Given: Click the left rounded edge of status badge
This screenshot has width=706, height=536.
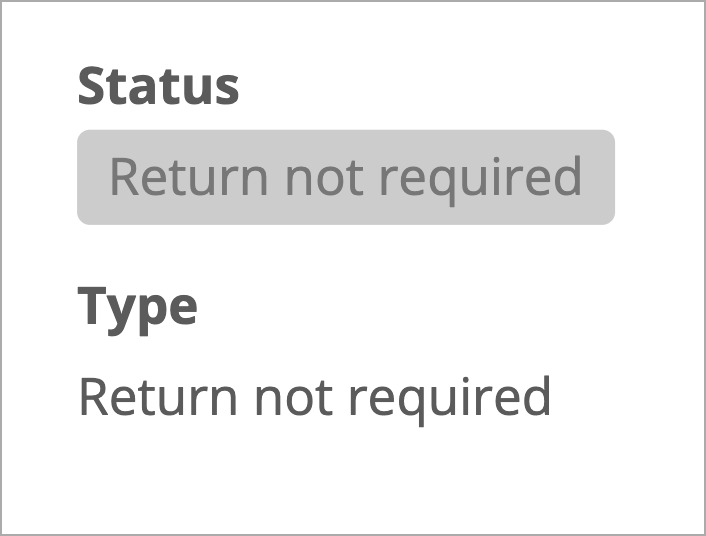Looking at the screenshot, I should pos(83,177).
